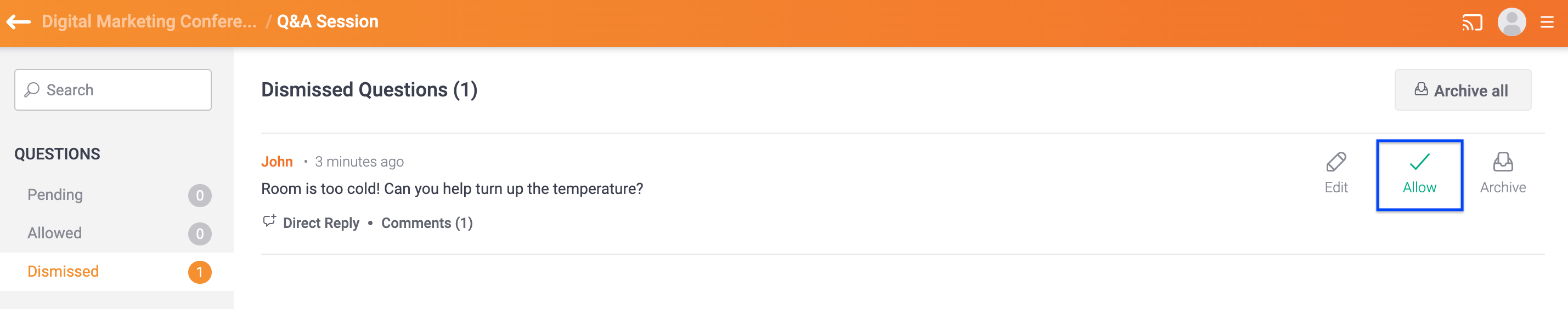This screenshot has height=309, width=1568.
Task: Go back using the left arrow icon
Action: (18, 22)
